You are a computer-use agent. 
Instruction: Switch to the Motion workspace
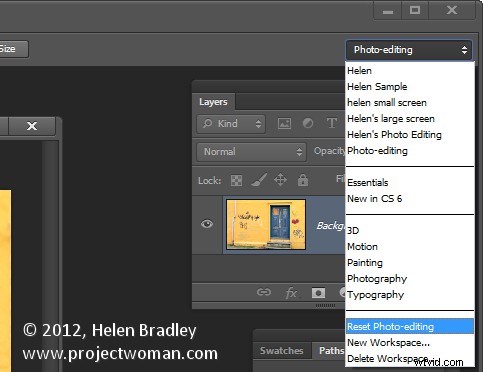pyautogui.click(x=410, y=247)
